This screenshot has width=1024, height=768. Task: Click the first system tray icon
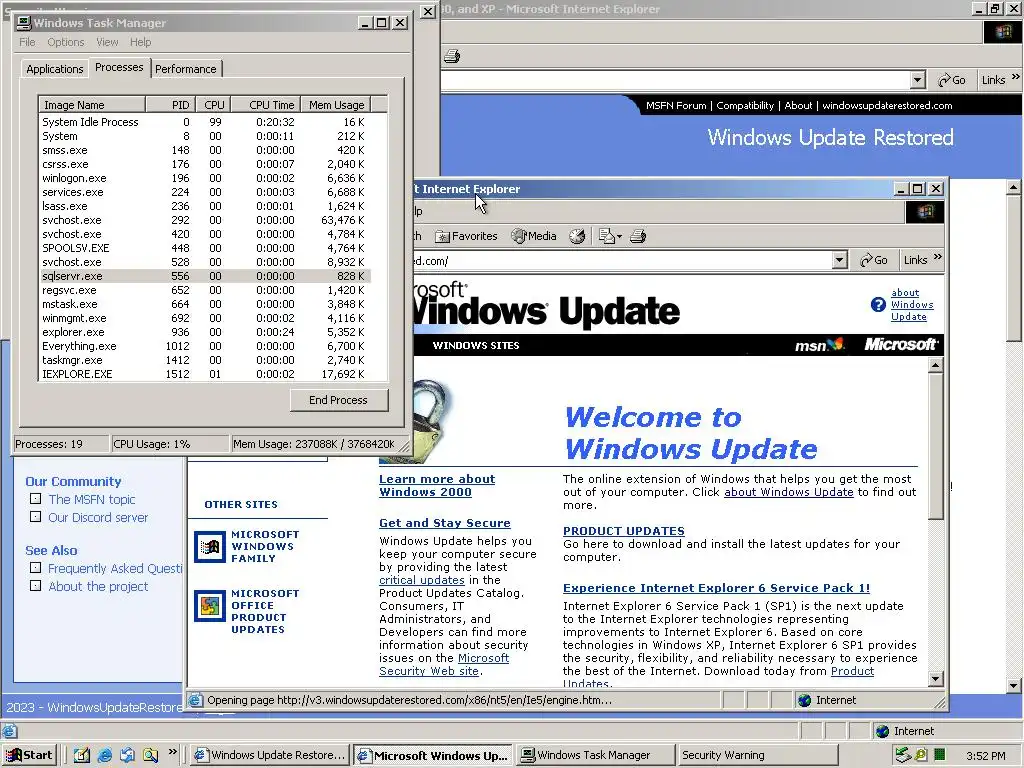(903, 755)
